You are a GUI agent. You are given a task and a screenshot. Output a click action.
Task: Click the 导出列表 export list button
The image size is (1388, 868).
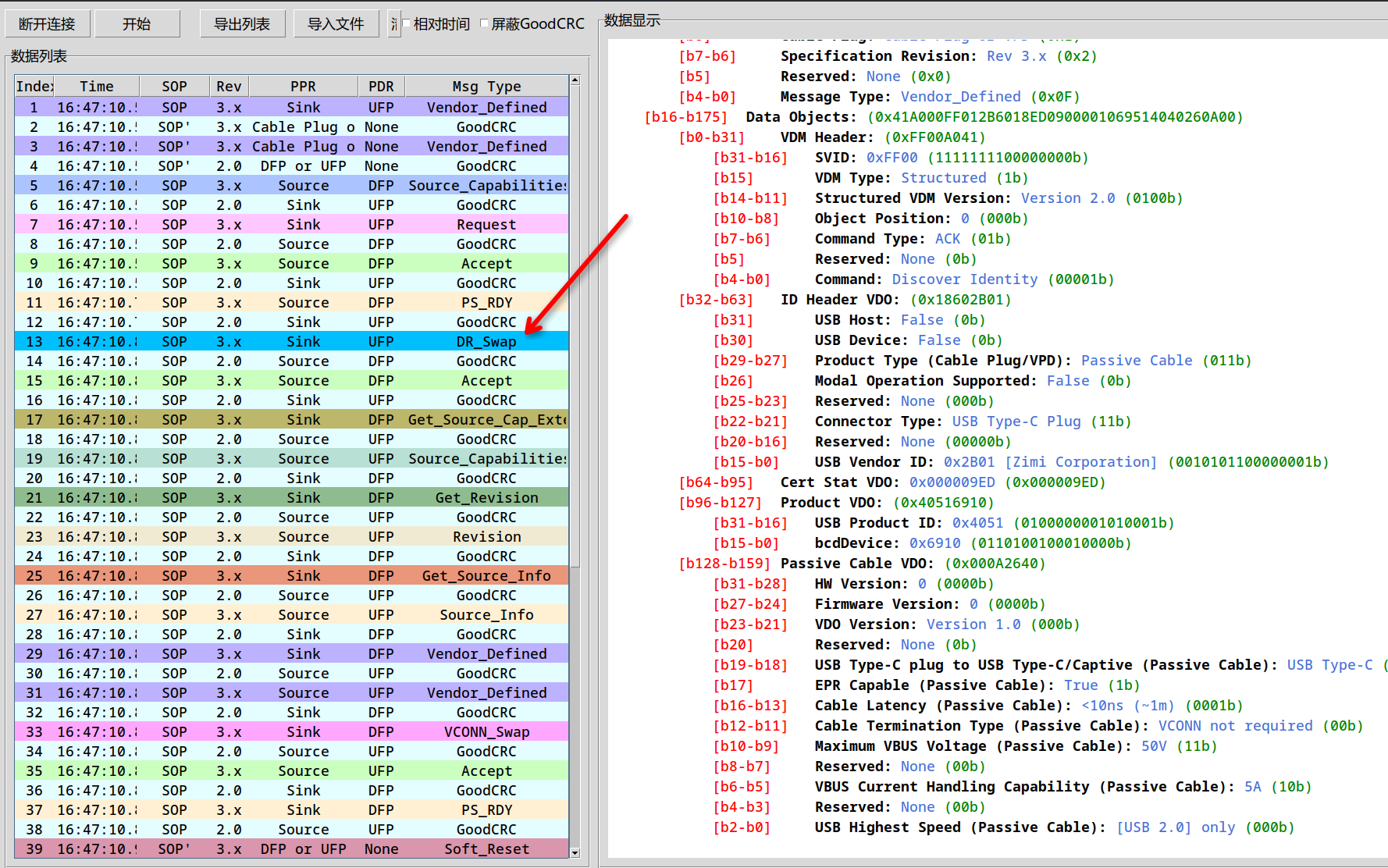tap(242, 23)
